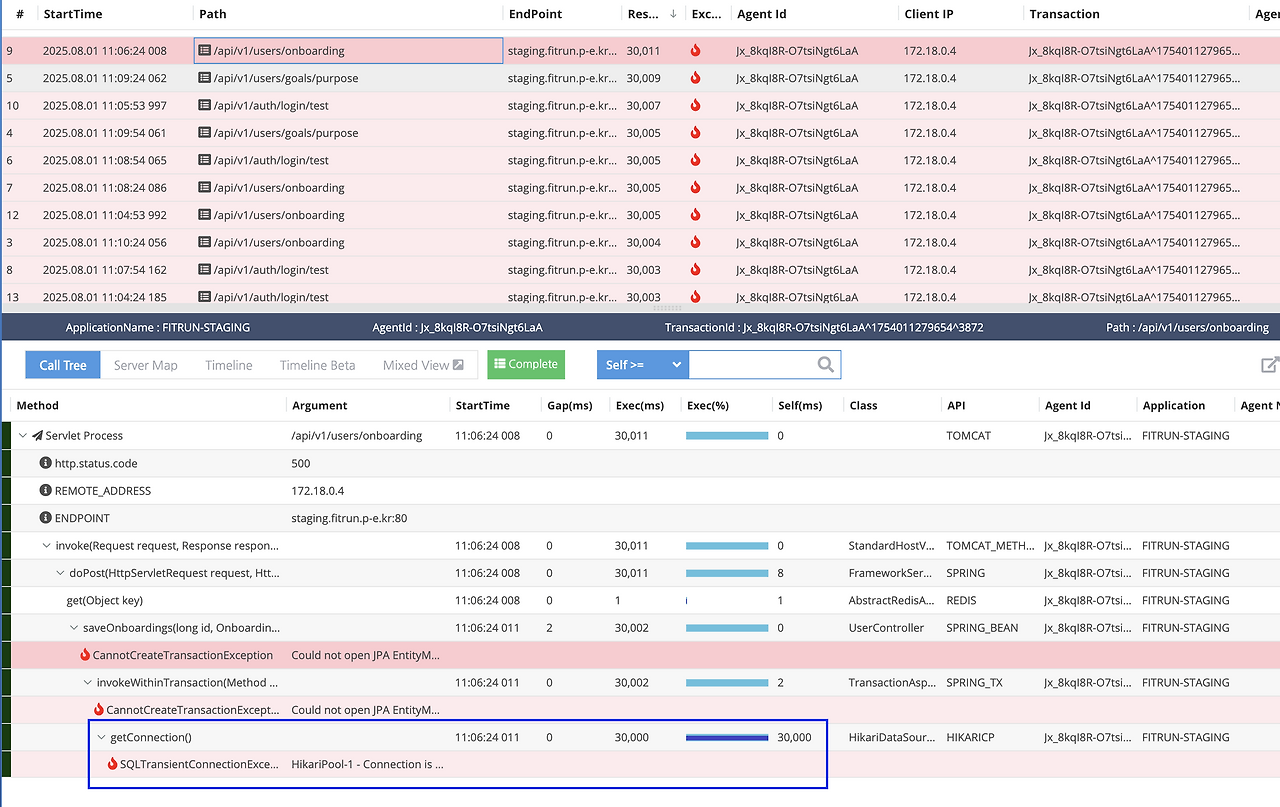
Task: Click the search magnifier icon in the filter box
Action: (x=826, y=365)
